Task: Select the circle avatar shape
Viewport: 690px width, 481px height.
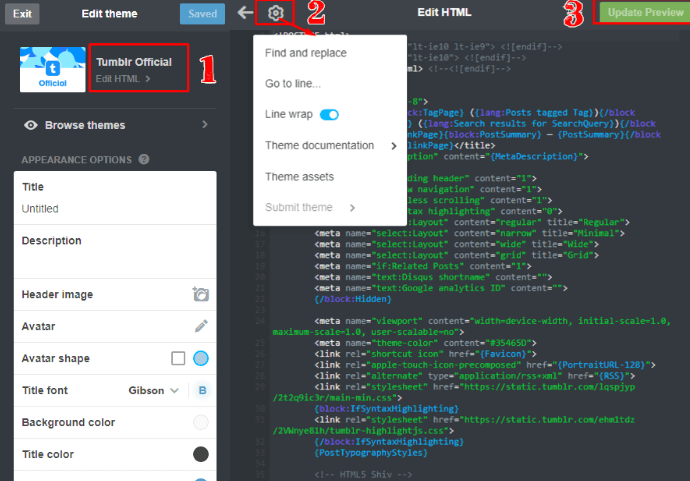Action: click(x=201, y=358)
